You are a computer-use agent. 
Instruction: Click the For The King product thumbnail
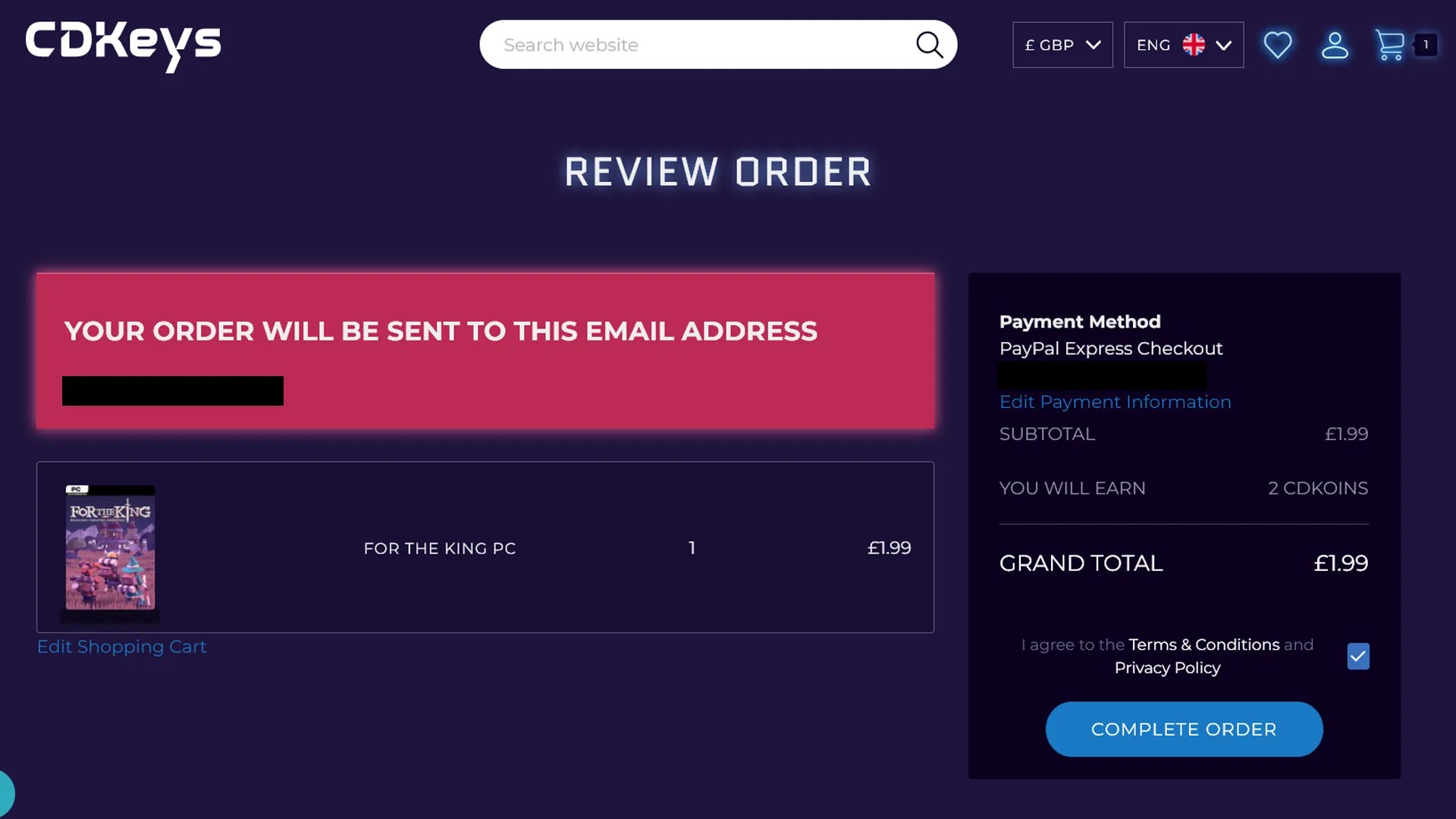coord(110,550)
